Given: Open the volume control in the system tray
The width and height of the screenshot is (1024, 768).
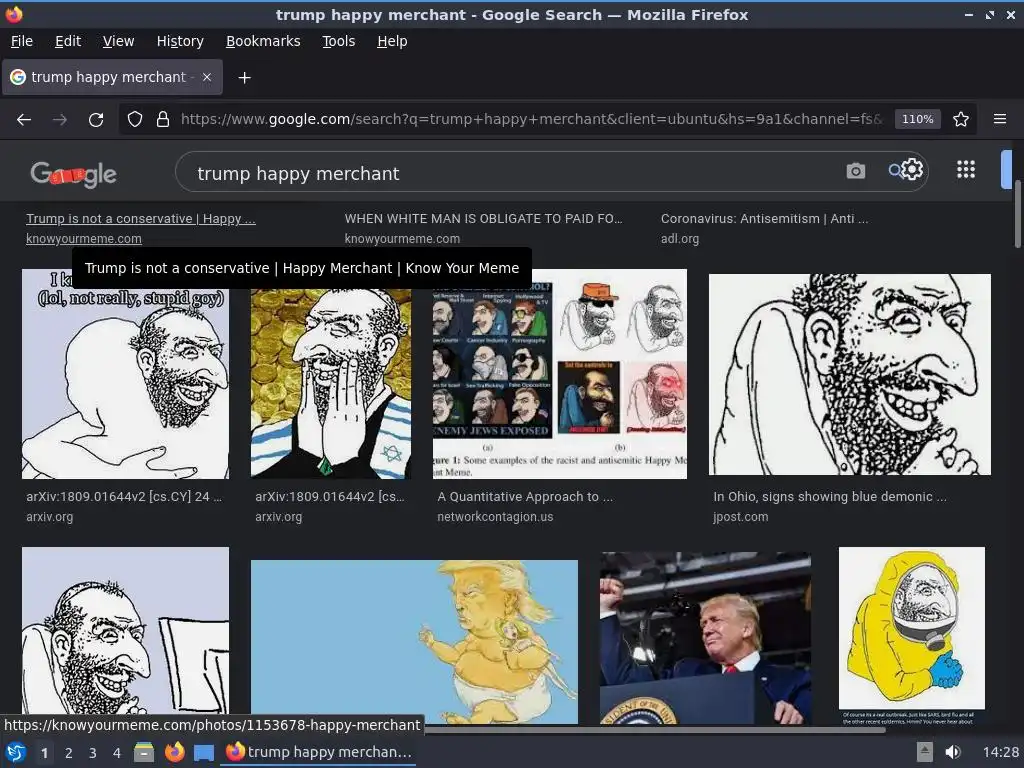Looking at the screenshot, I should (953, 752).
